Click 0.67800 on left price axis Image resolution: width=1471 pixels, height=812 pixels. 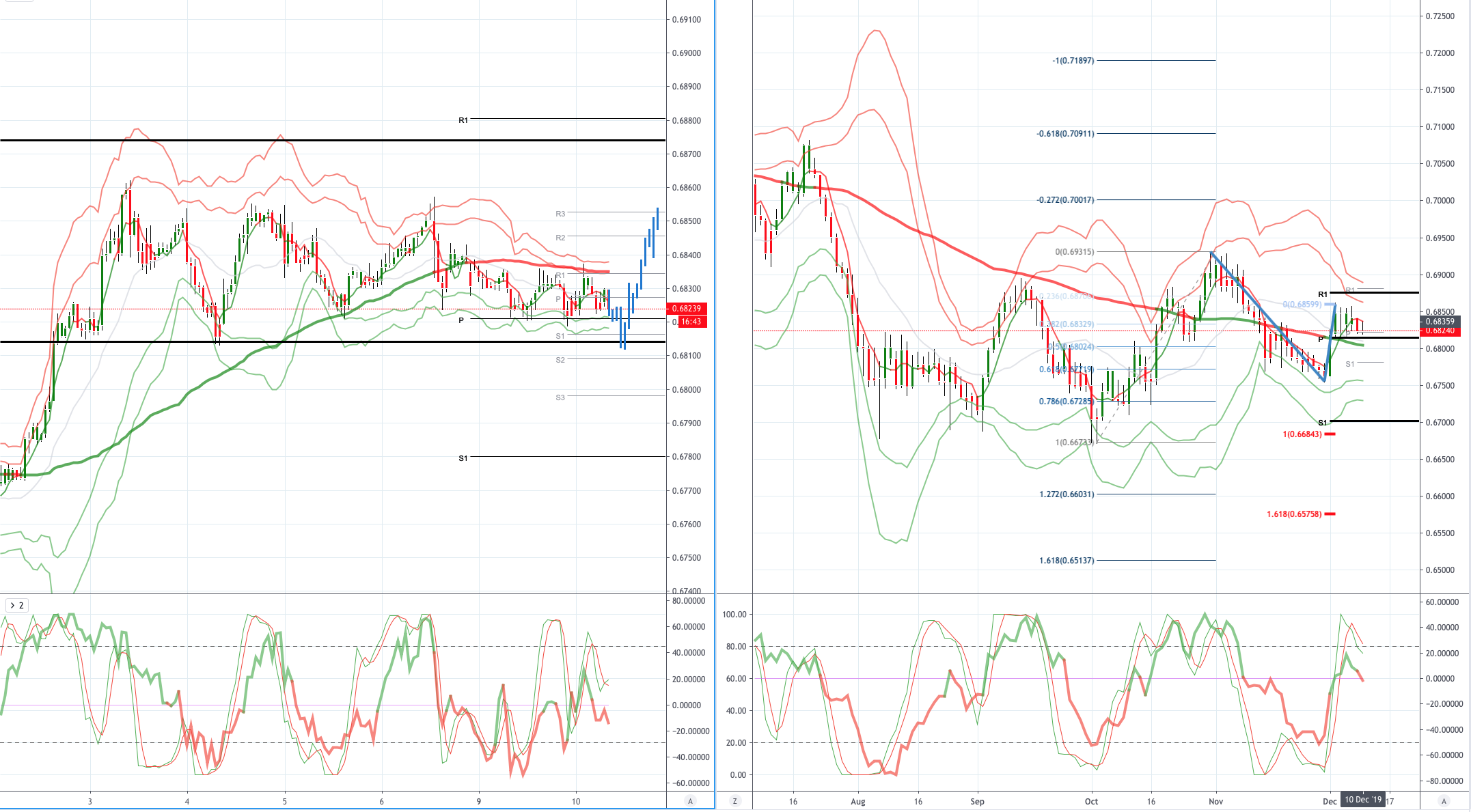(687, 457)
